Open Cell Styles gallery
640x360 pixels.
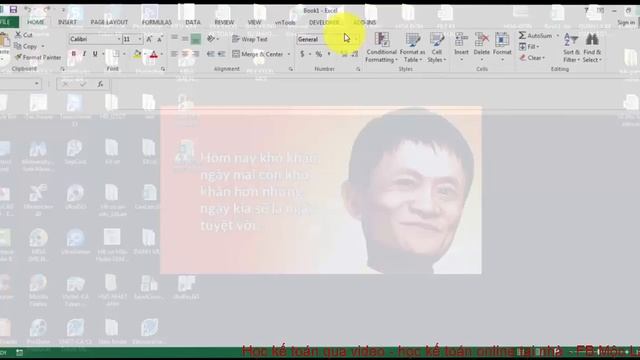pyautogui.click(x=437, y=47)
